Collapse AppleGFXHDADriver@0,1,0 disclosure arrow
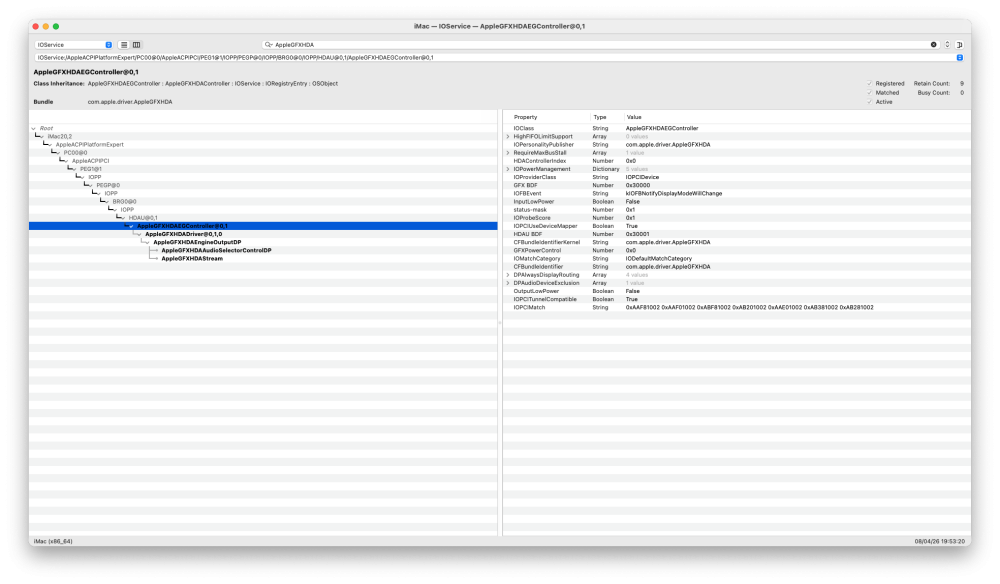Image resolution: width=1000 pixels, height=584 pixels. tap(140, 234)
